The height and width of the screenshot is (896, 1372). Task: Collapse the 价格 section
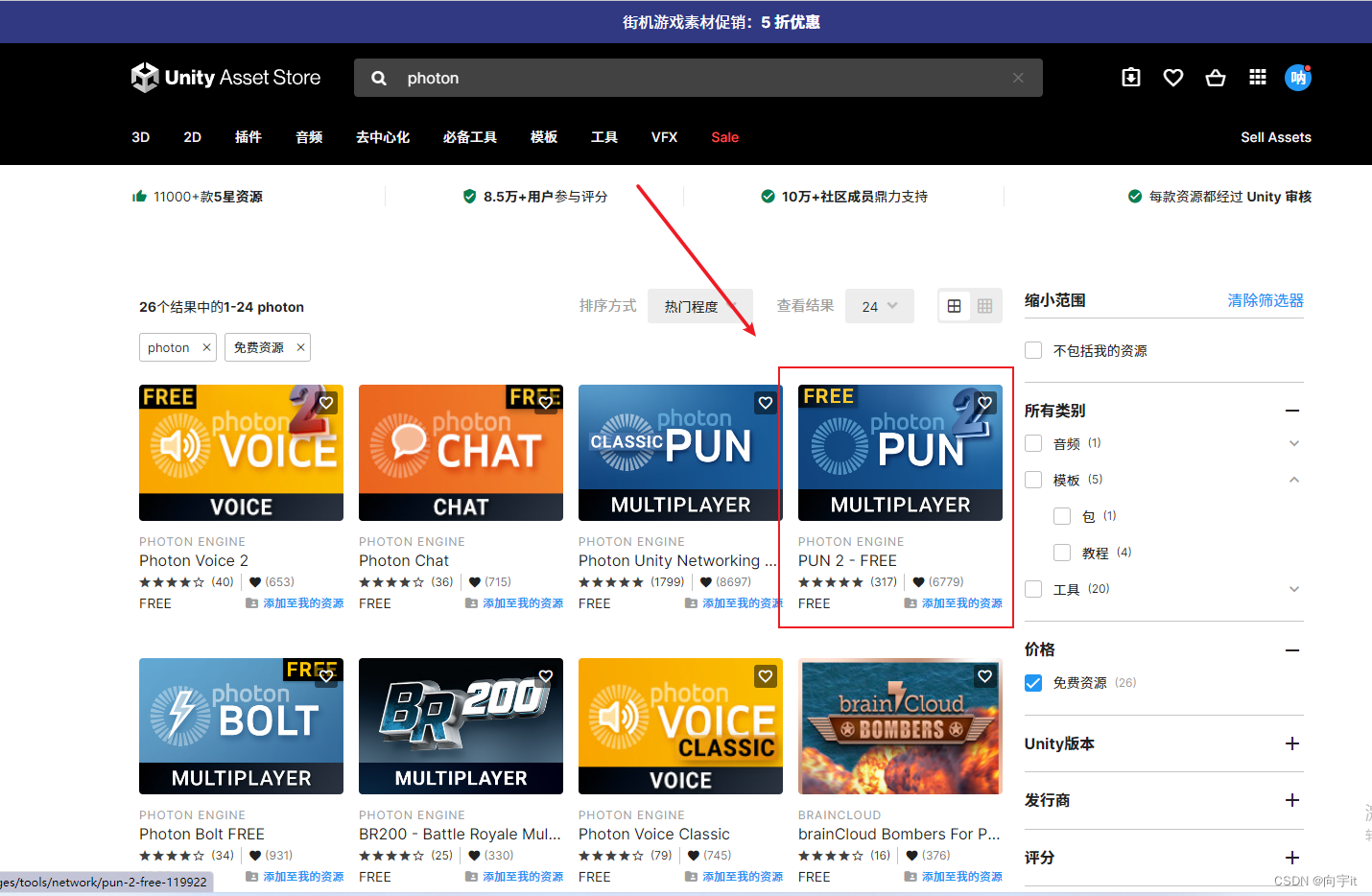click(x=1292, y=650)
